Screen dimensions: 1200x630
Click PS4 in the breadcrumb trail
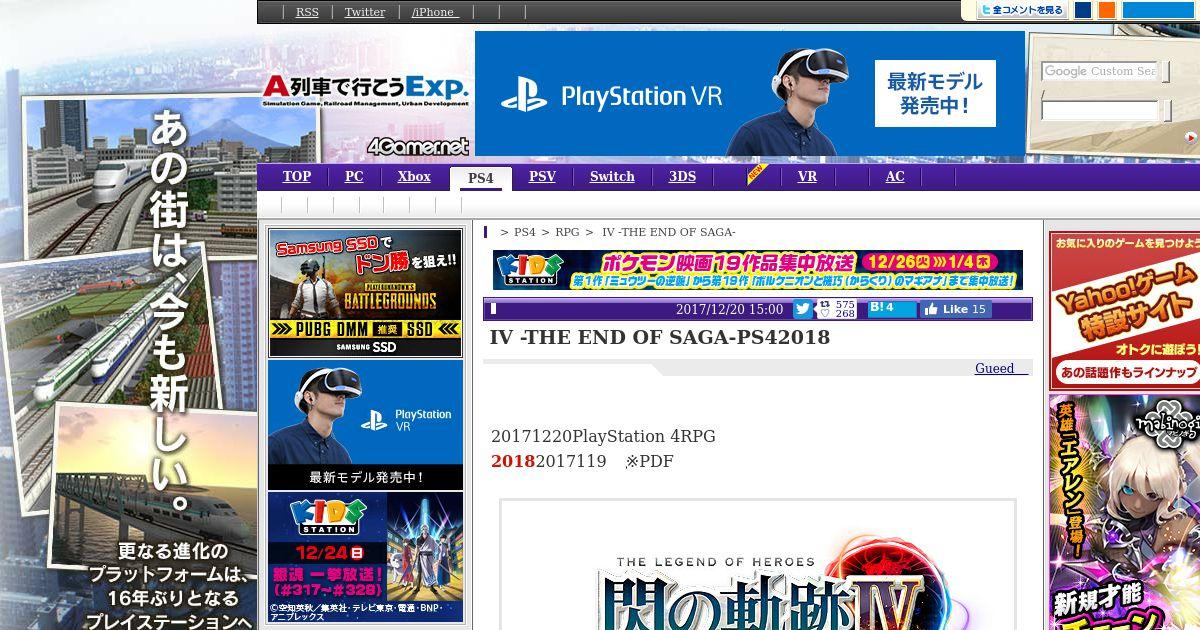[524, 232]
